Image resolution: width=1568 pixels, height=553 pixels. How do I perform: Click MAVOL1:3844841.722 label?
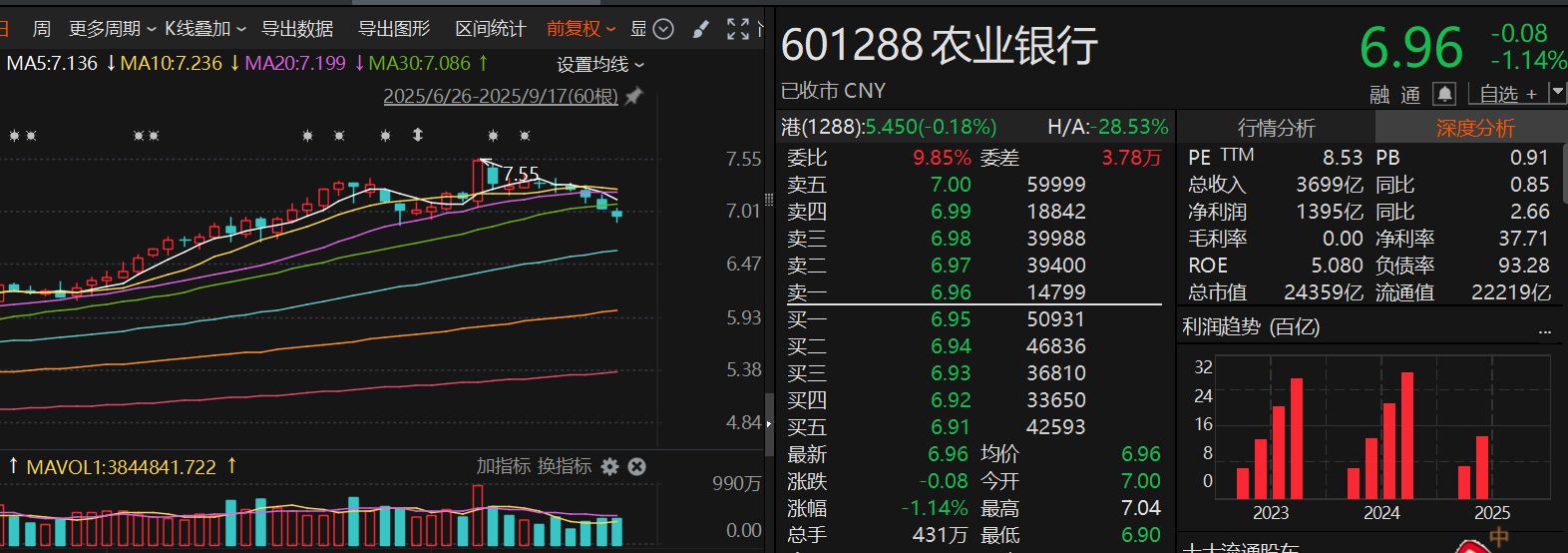(x=121, y=467)
